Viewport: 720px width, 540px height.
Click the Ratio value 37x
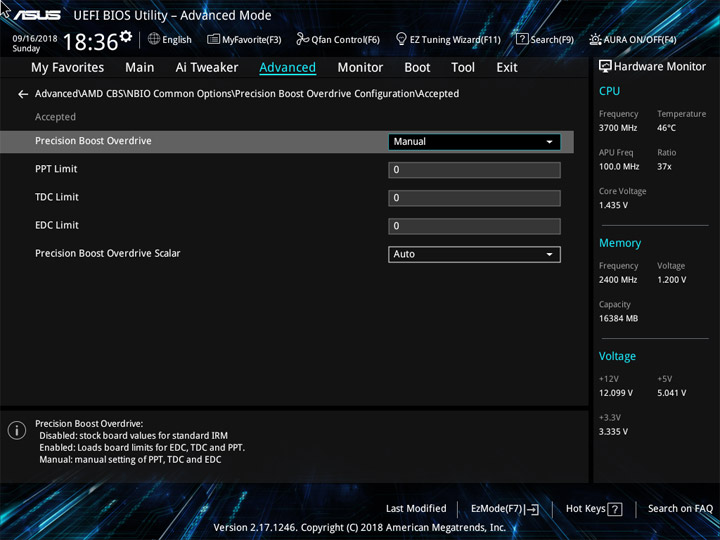pos(664,167)
